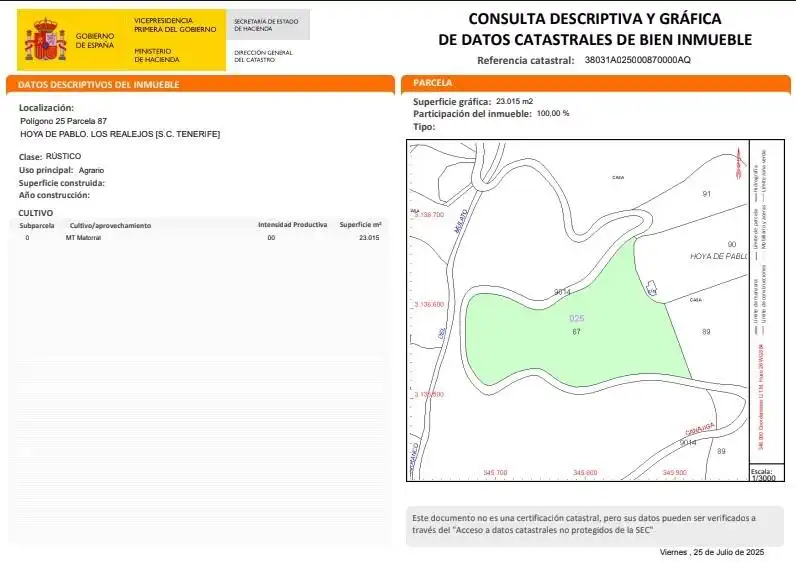This screenshot has width=796, height=563.
Task: Click the 'Escala: 1/3000' scale box
Action: tap(767, 473)
